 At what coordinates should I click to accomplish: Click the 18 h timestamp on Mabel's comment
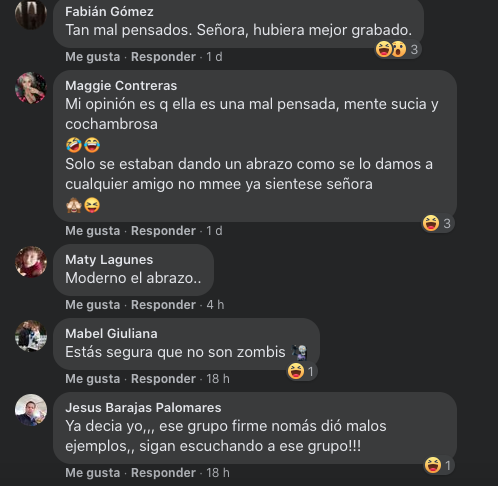[x=218, y=379]
